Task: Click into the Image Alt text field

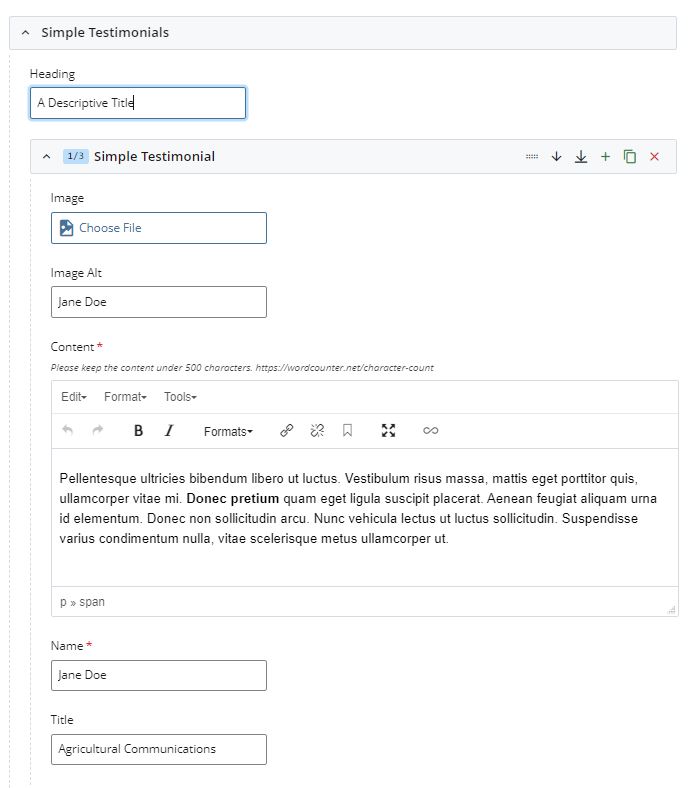Action: coord(159,302)
